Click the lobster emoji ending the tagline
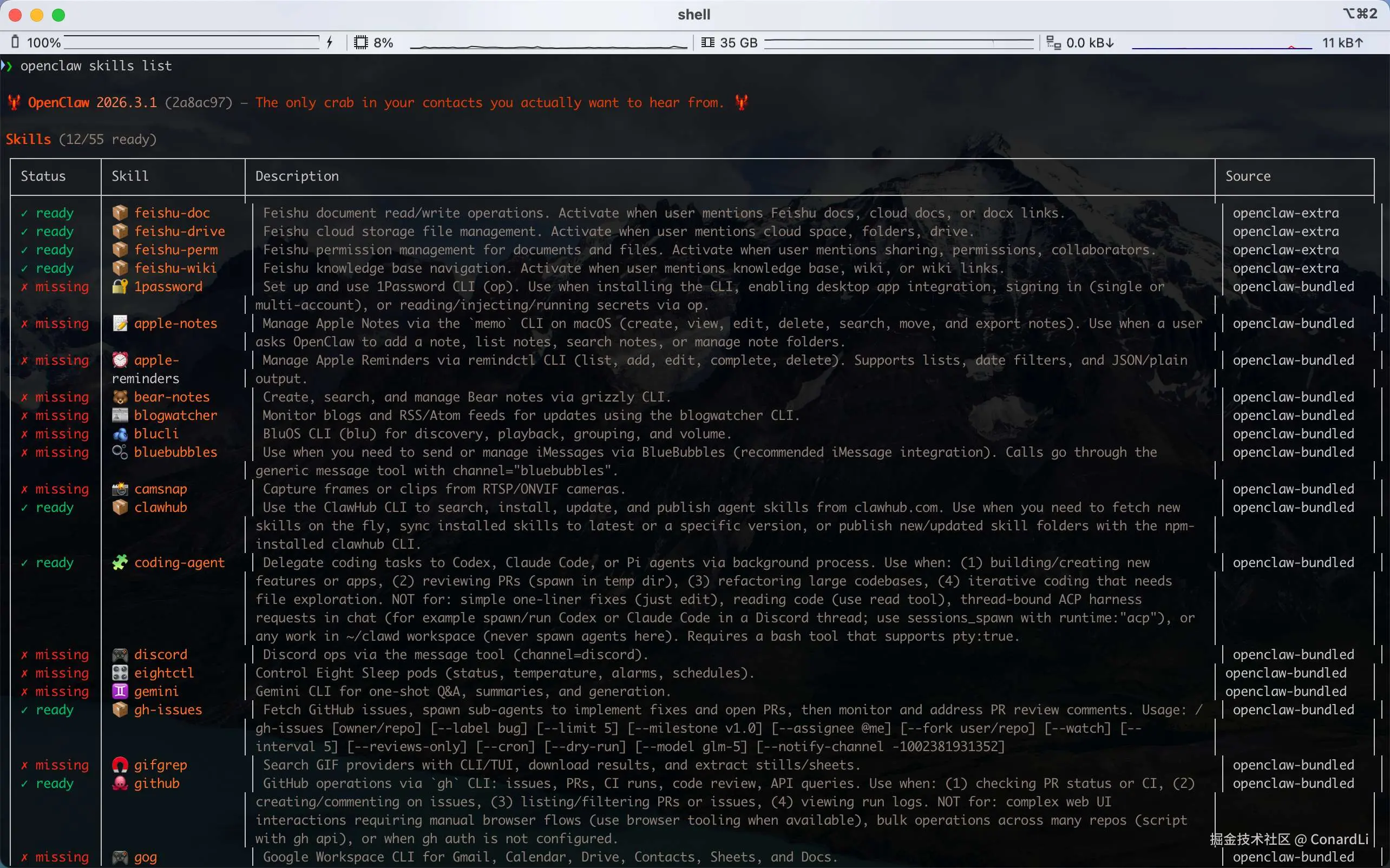This screenshot has width=1390, height=868. [x=741, y=103]
